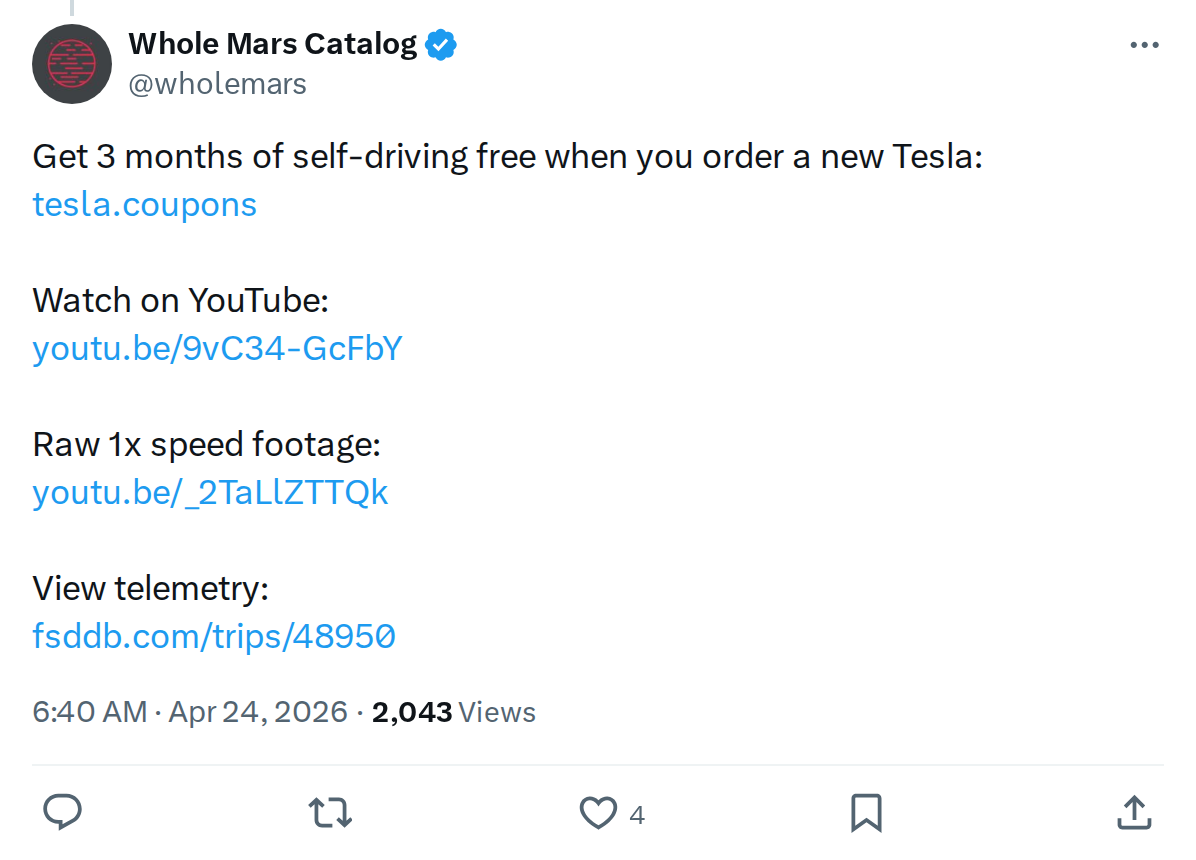1196x860 pixels.
Task: Open the YouTube link youtu.be/9vC34-GcFbY
Action: pos(217,348)
